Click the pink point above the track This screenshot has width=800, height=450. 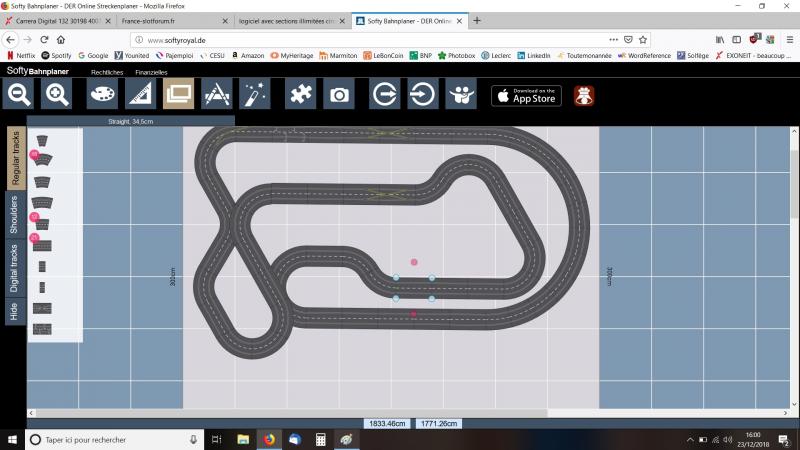pos(414,262)
